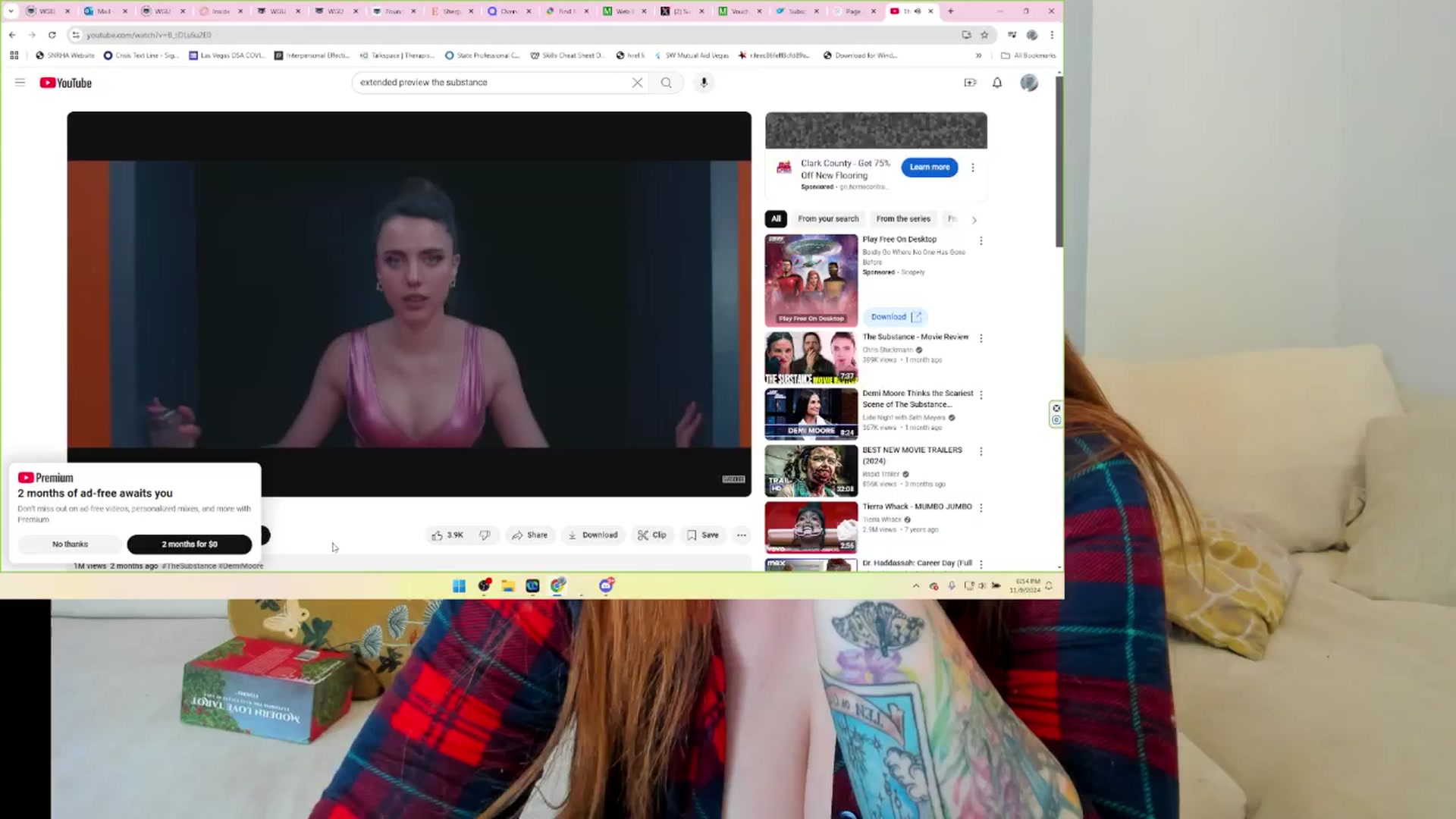
Task: Open the taskbar volume icon
Action: (x=982, y=585)
